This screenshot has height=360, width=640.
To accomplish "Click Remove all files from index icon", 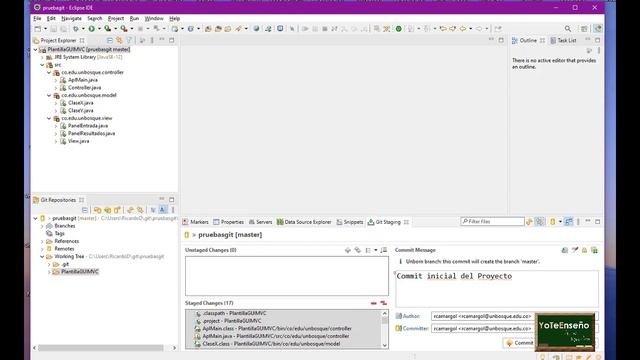I will tap(383, 303).
